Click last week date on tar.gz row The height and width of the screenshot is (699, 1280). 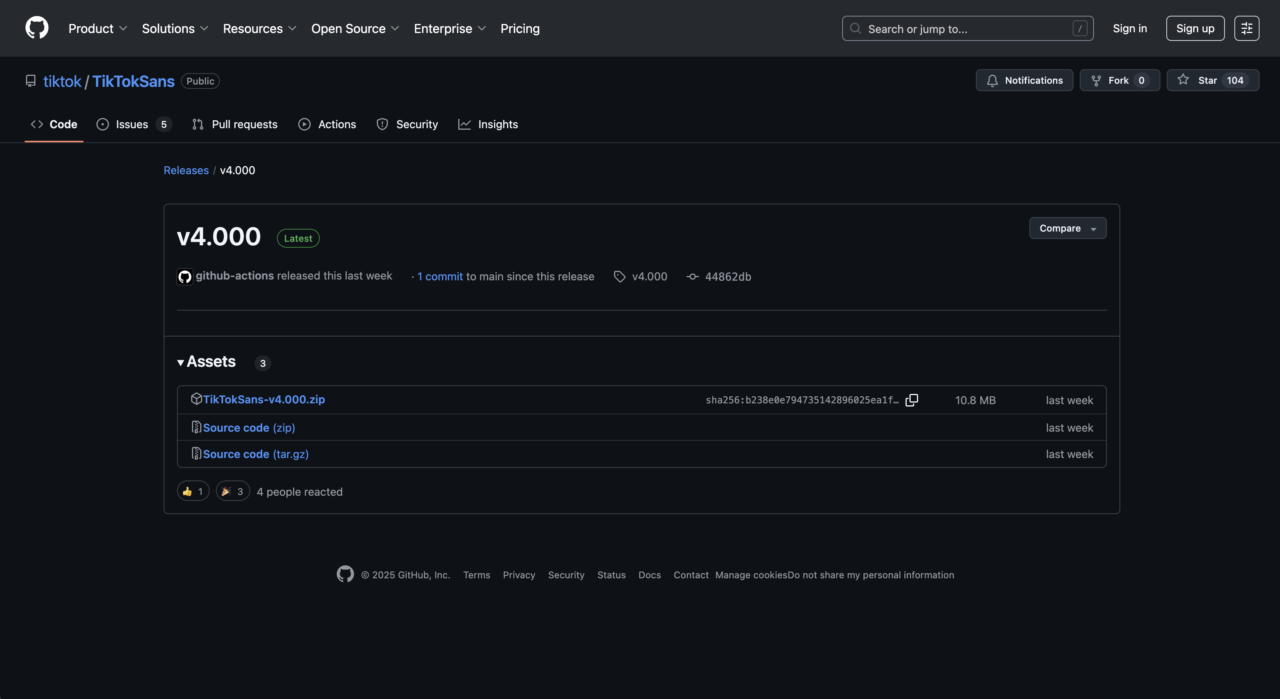(1069, 454)
